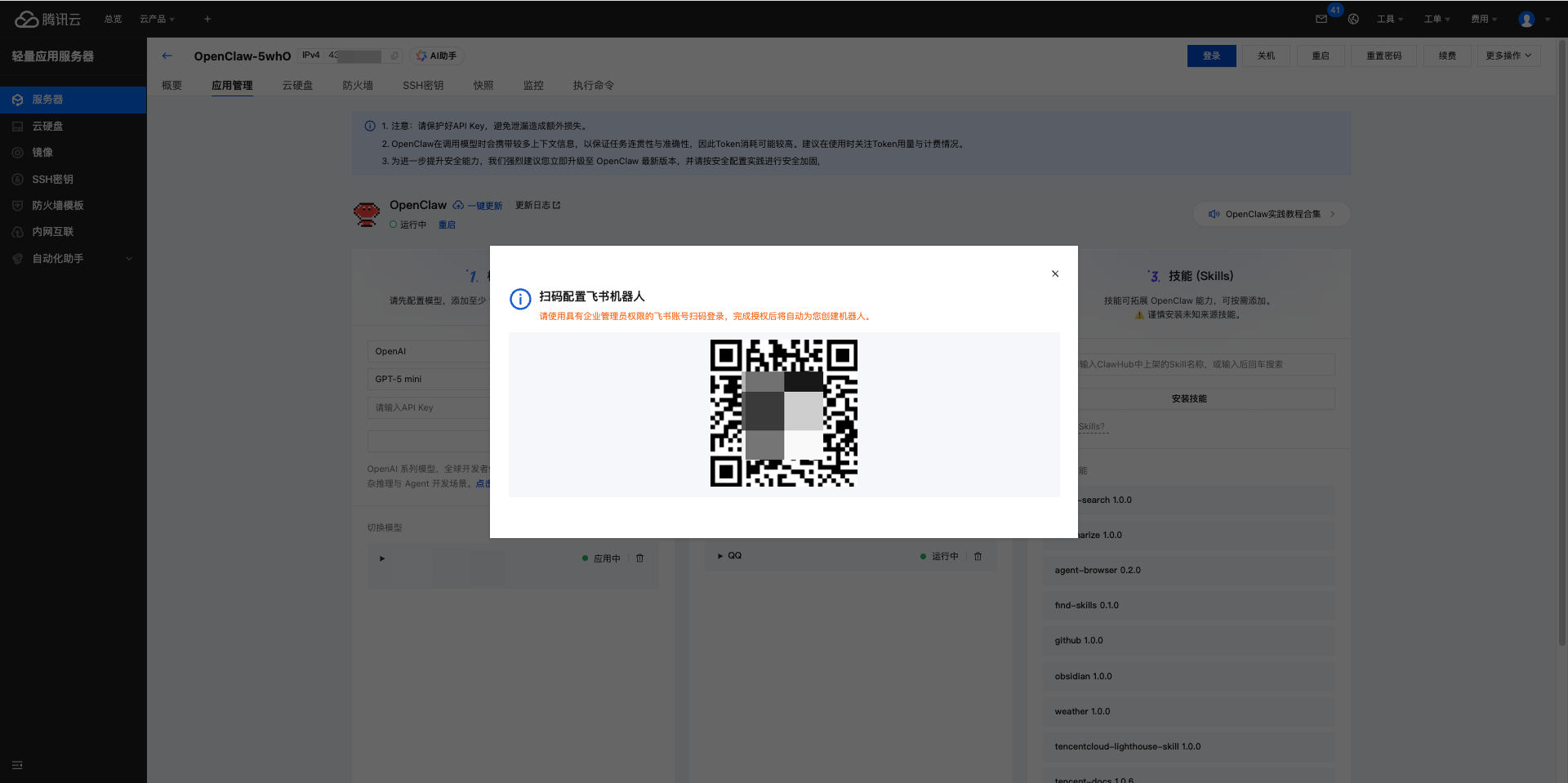Switch to the 执行命令 tab
This screenshot has width=1568, height=783.
pyautogui.click(x=593, y=85)
